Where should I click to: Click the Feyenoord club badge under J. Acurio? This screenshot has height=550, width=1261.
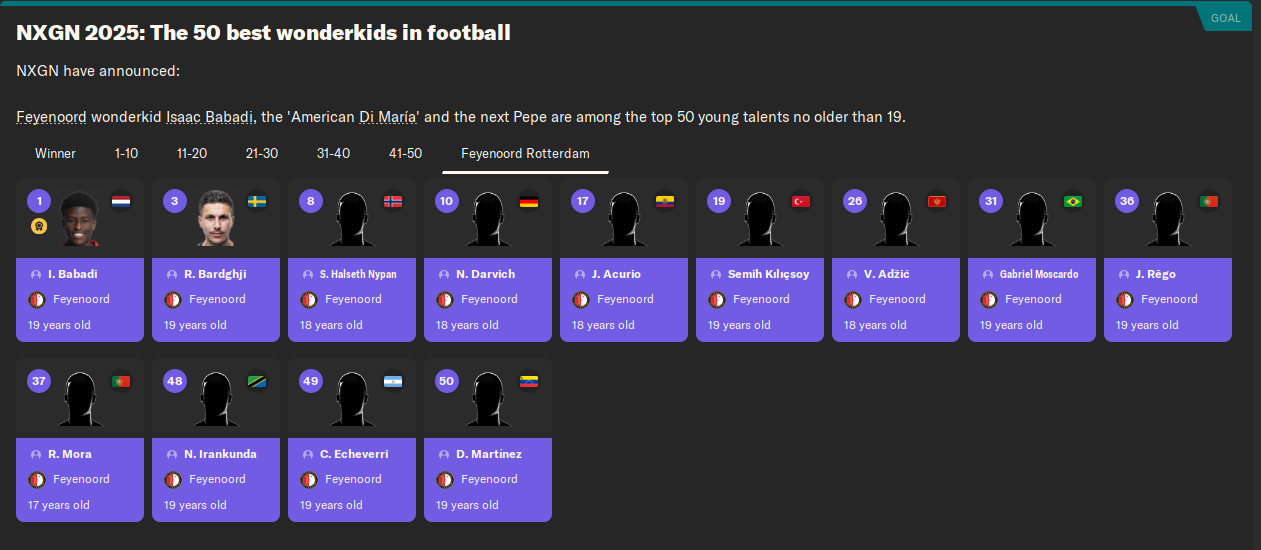[581, 299]
